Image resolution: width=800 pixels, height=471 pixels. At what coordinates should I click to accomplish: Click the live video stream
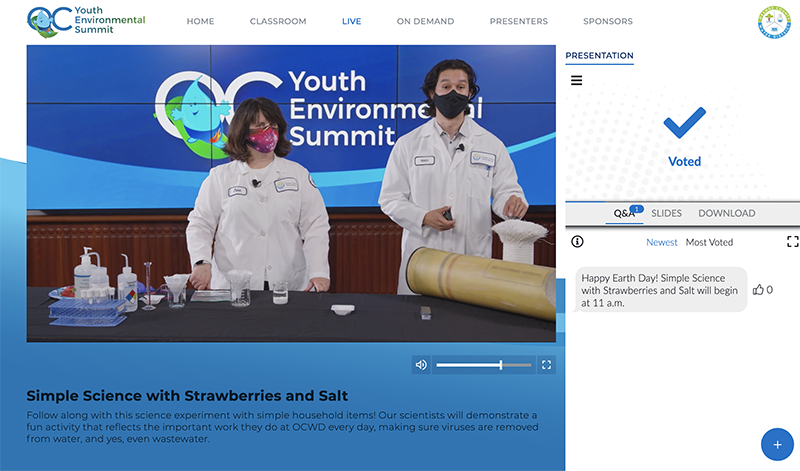291,193
